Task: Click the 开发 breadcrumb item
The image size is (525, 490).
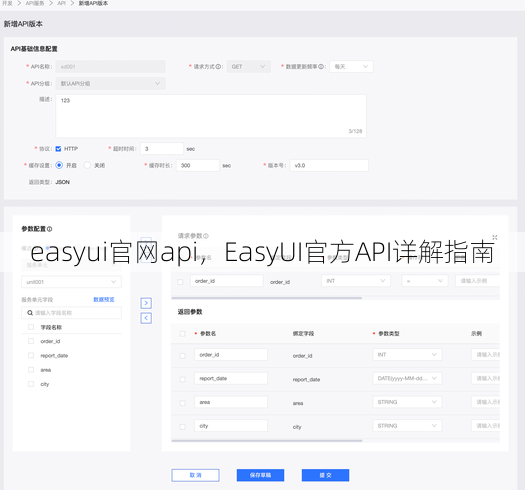Action: pyautogui.click(x=7, y=3)
